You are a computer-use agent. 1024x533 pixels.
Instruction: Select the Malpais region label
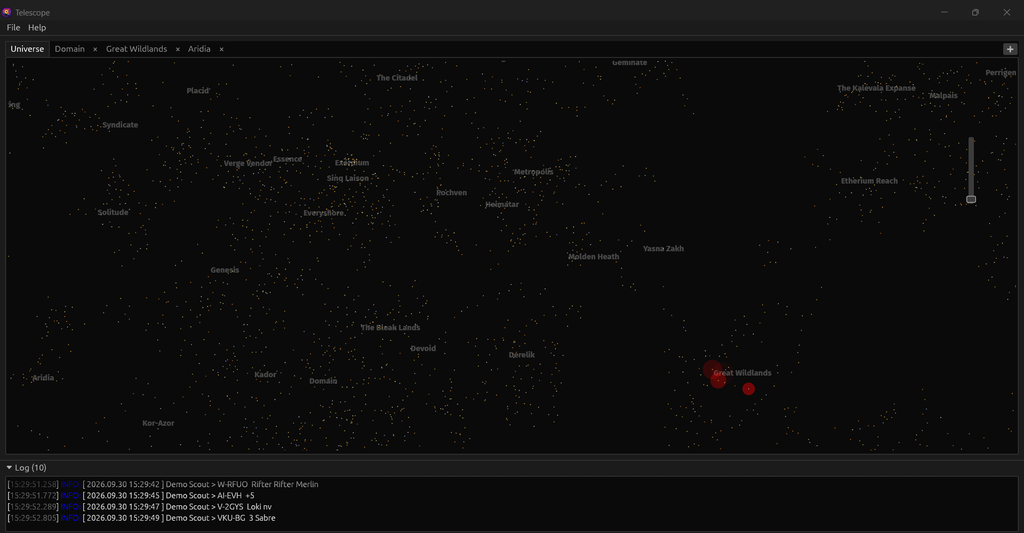pos(943,95)
